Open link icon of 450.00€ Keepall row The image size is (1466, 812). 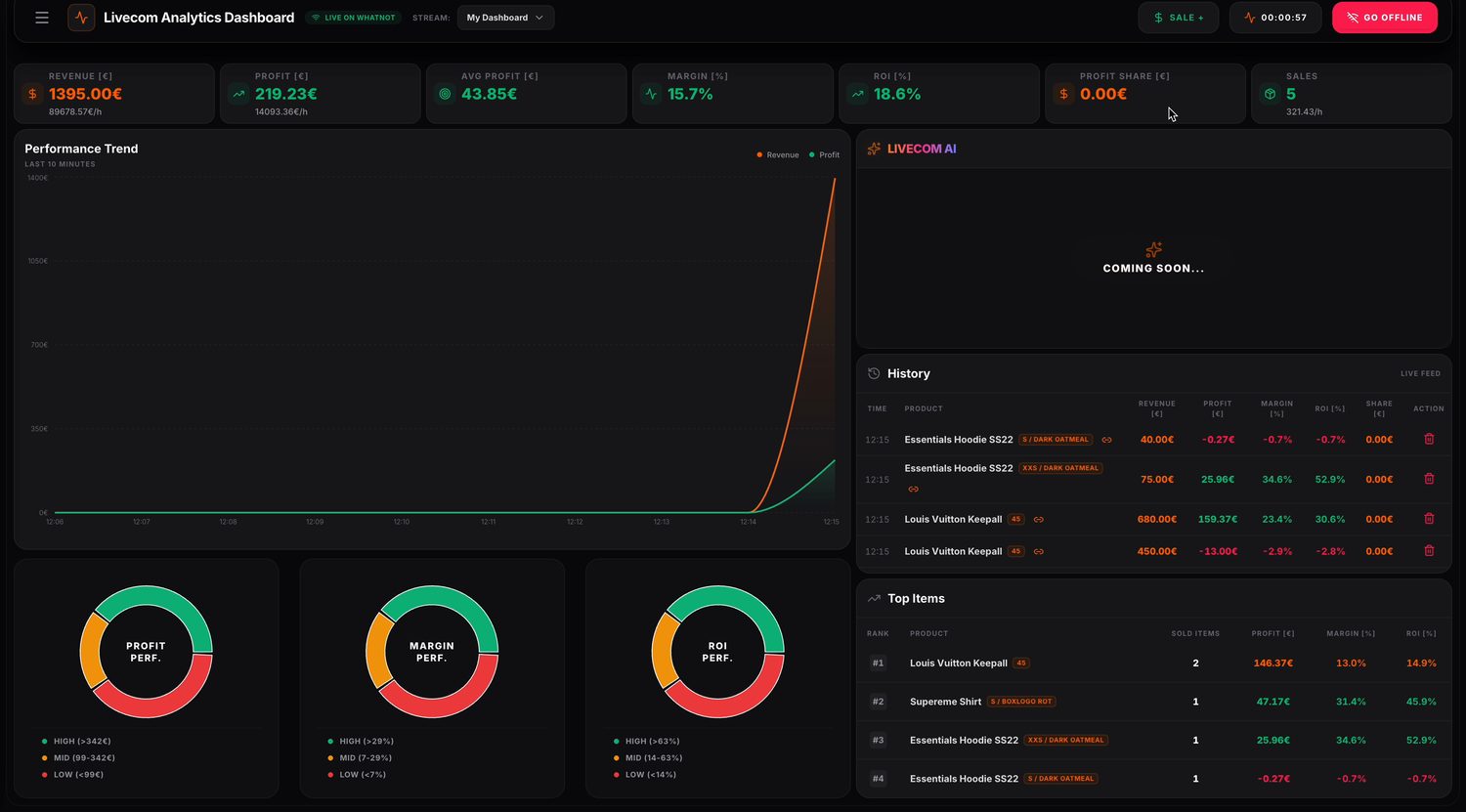tap(1038, 551)
